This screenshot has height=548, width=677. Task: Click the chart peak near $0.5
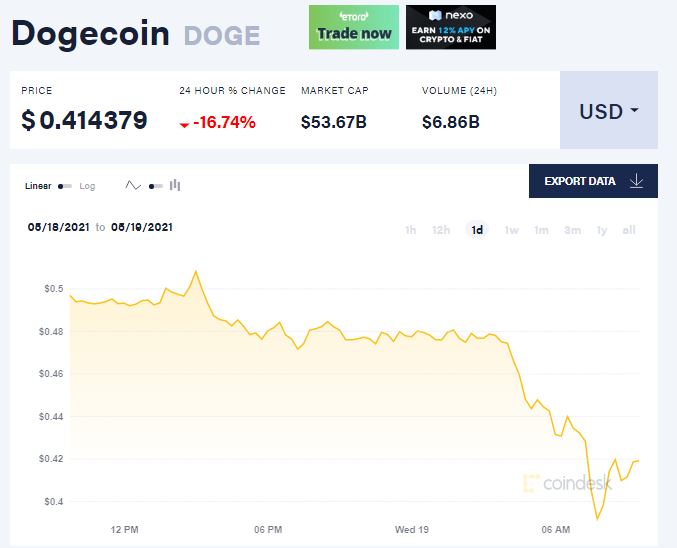pyautogui.click(x=196, y=271)
